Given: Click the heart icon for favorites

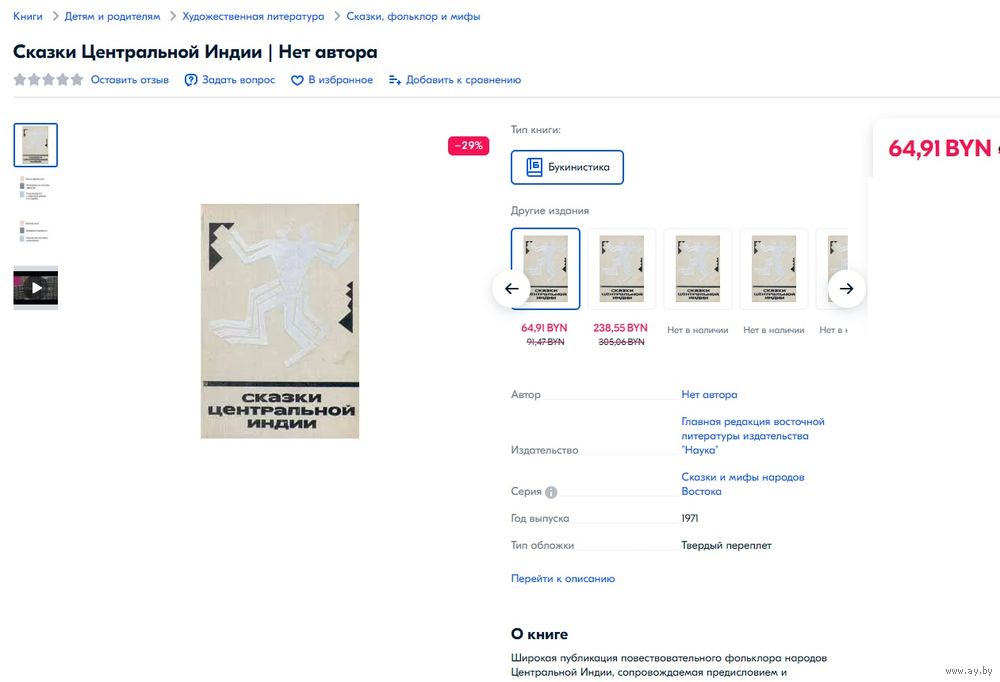Looking at the screenshot, I should [x=297, y=80].
